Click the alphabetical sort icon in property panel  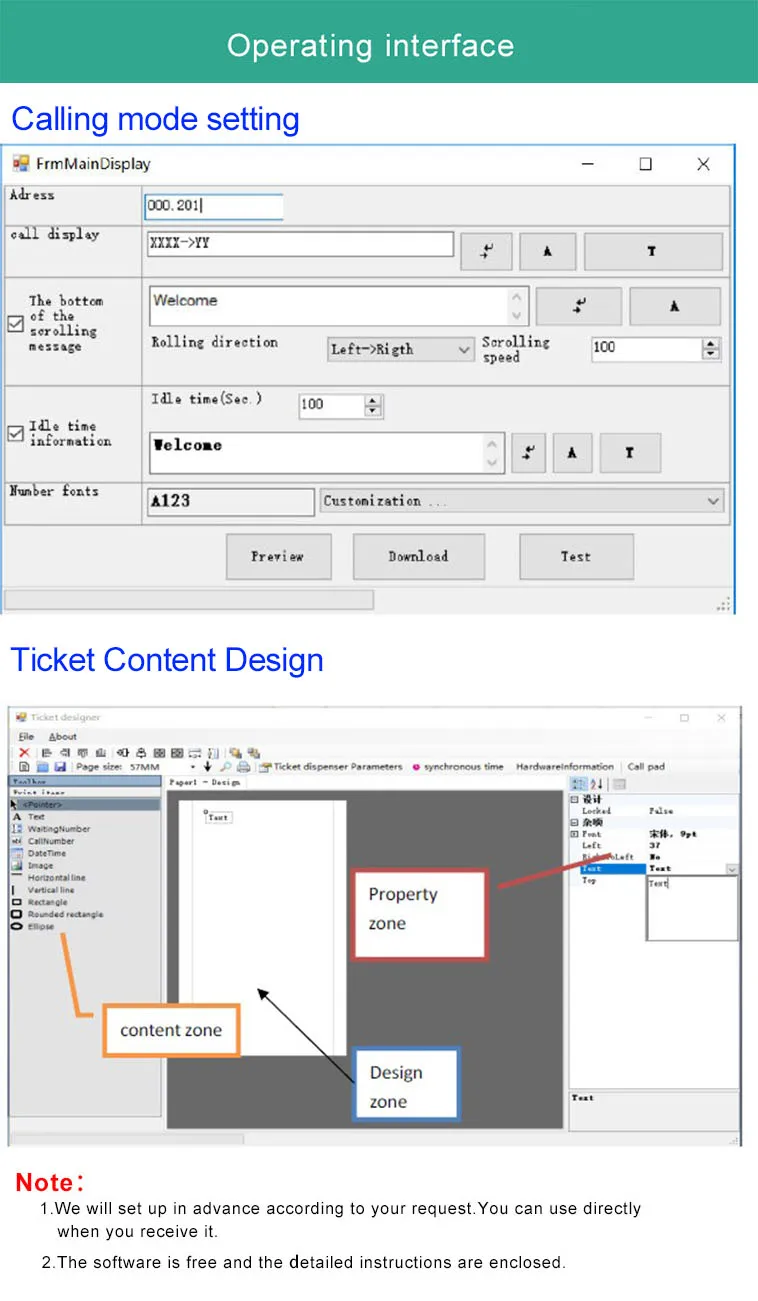pos(596,784)
